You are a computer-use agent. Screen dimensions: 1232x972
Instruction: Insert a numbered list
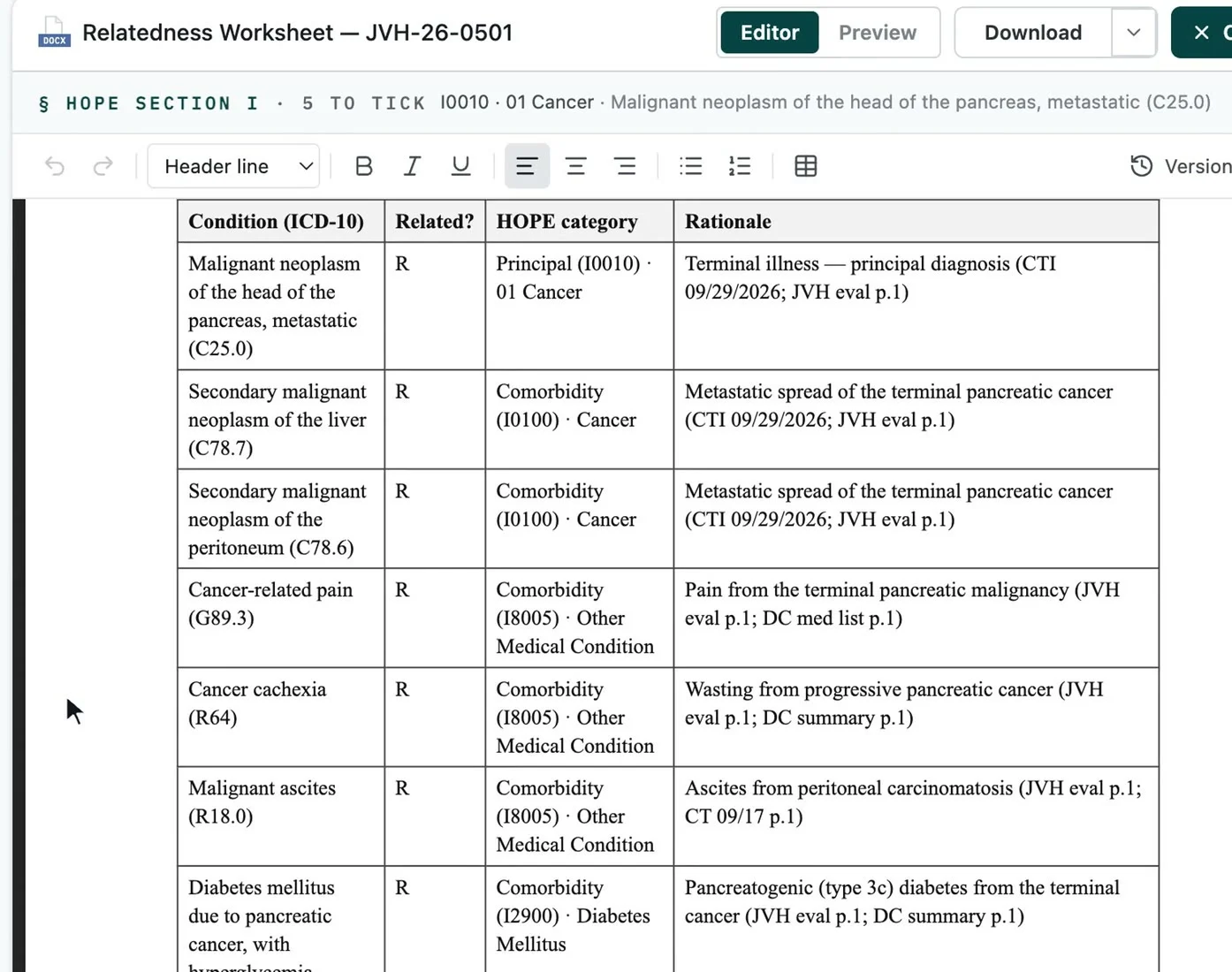tap(740, 166)
